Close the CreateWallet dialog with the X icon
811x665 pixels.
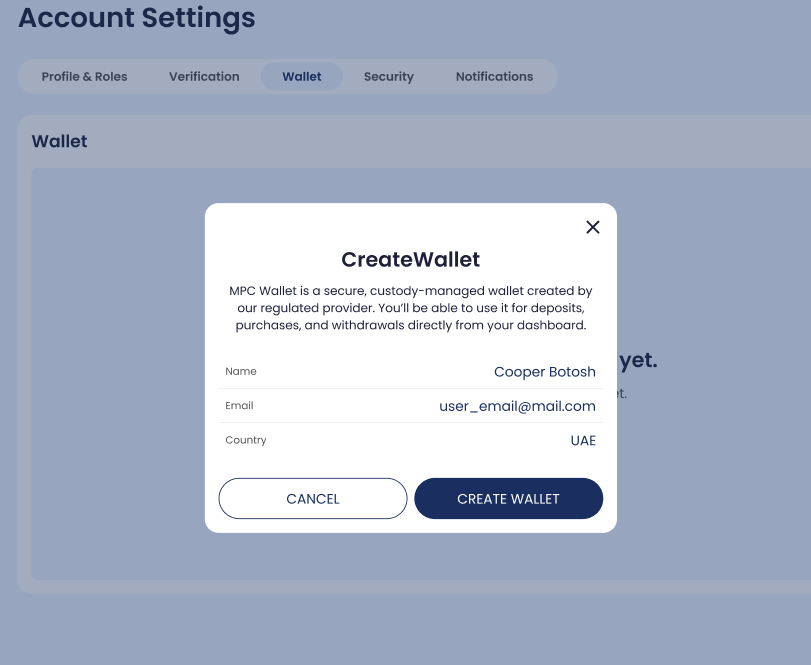pos(593,227)
